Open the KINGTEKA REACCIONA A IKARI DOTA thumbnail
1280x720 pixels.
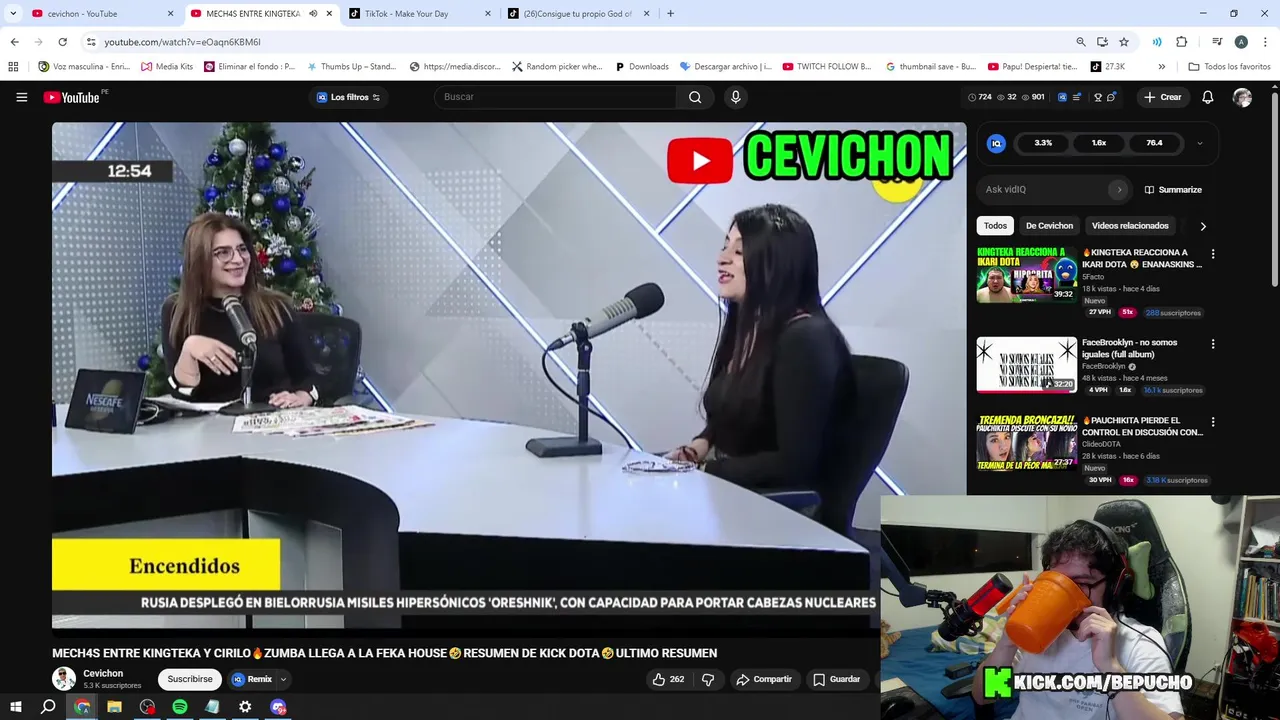(x=1027, y=275)
